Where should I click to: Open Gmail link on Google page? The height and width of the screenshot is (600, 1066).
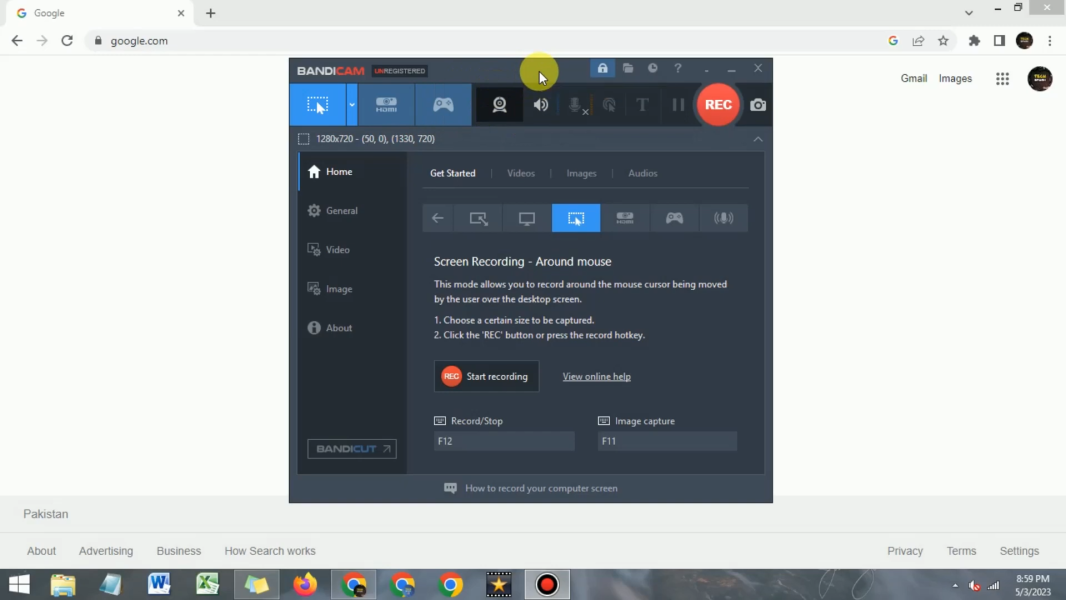[x=914, y=78]
